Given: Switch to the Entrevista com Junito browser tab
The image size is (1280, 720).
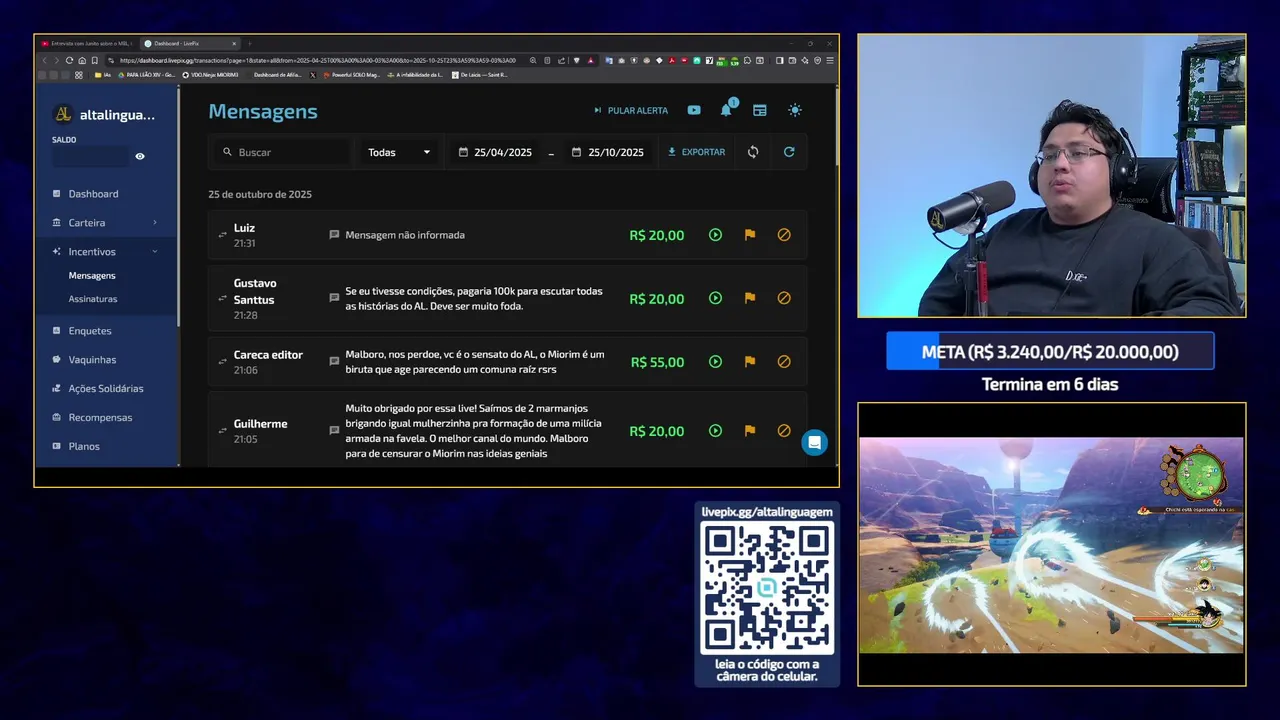Looking at the screenshot, I should pos(86,44).
